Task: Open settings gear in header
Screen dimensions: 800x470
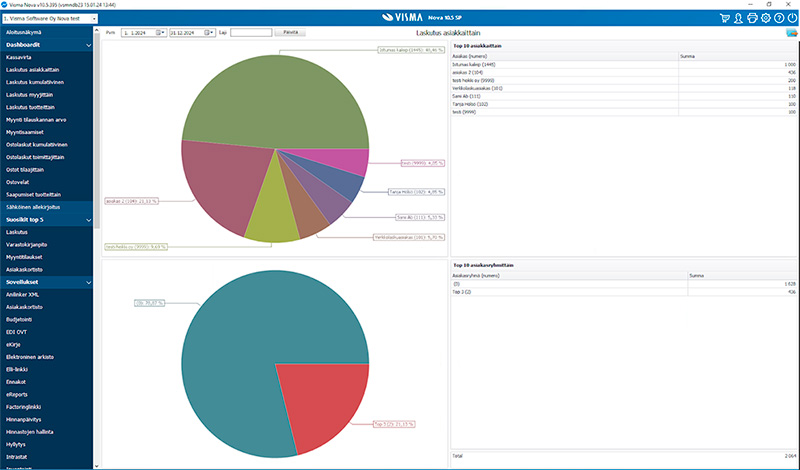Action: (x=766, y=18)
